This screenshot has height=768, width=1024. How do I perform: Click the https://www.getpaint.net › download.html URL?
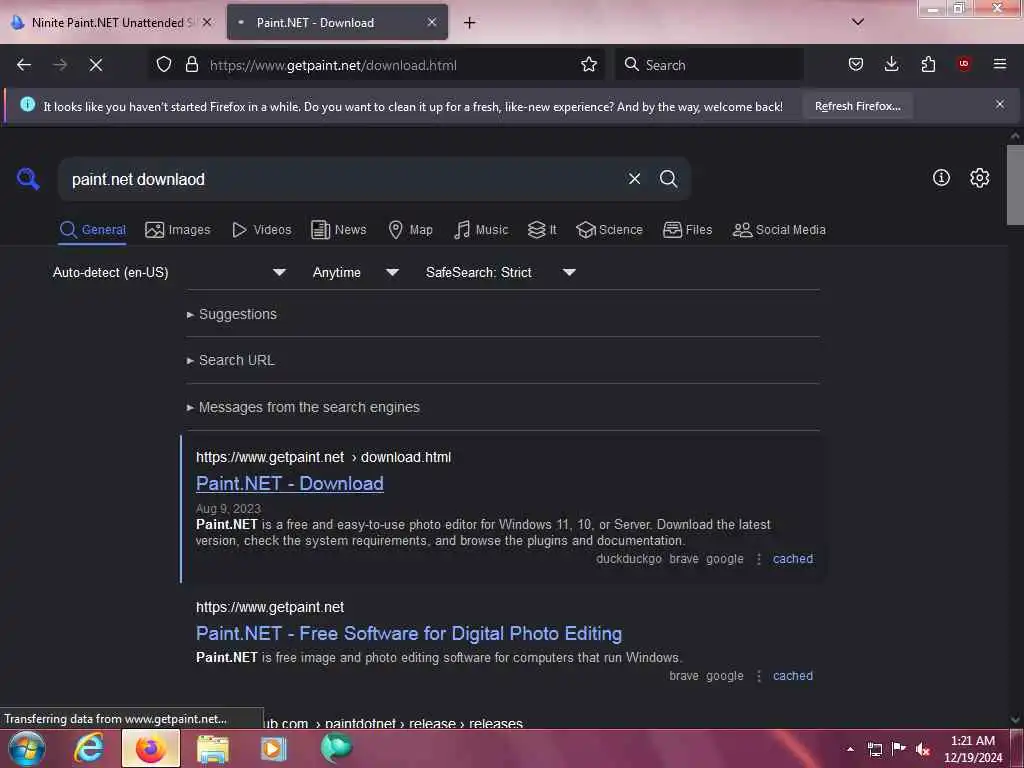323,457
